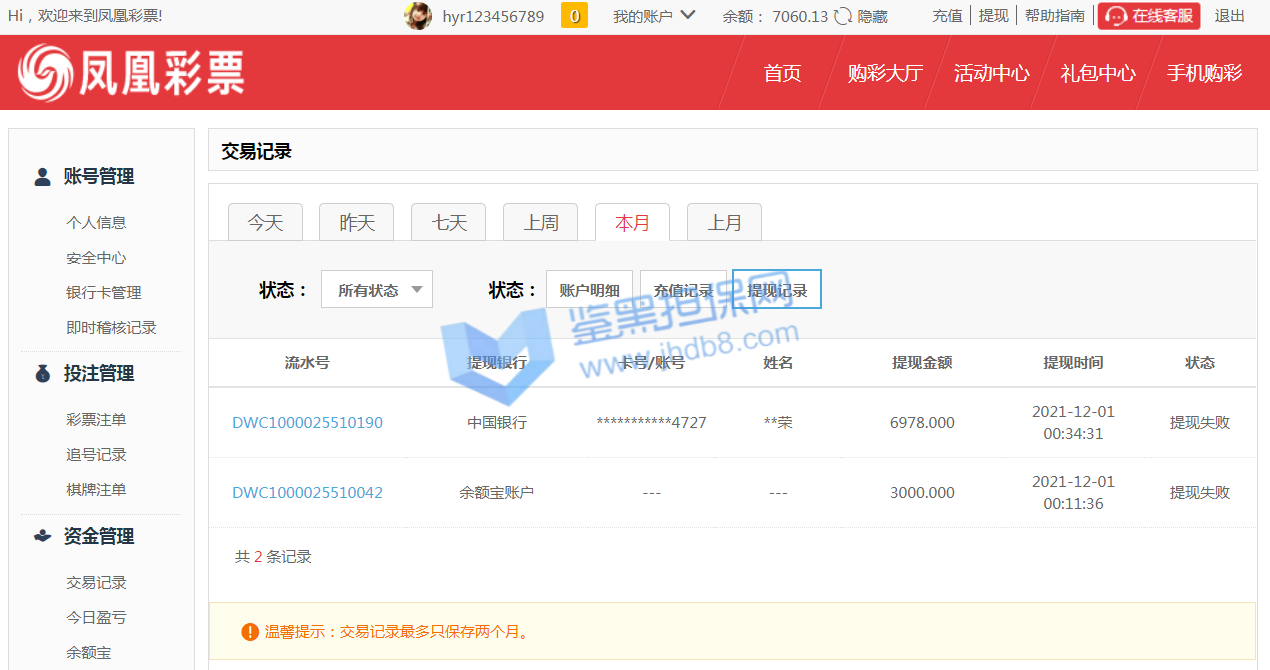Switch to the 今天 tab
The width and height of the screenshot is (1270, 670).
click(x=265, y=222)
